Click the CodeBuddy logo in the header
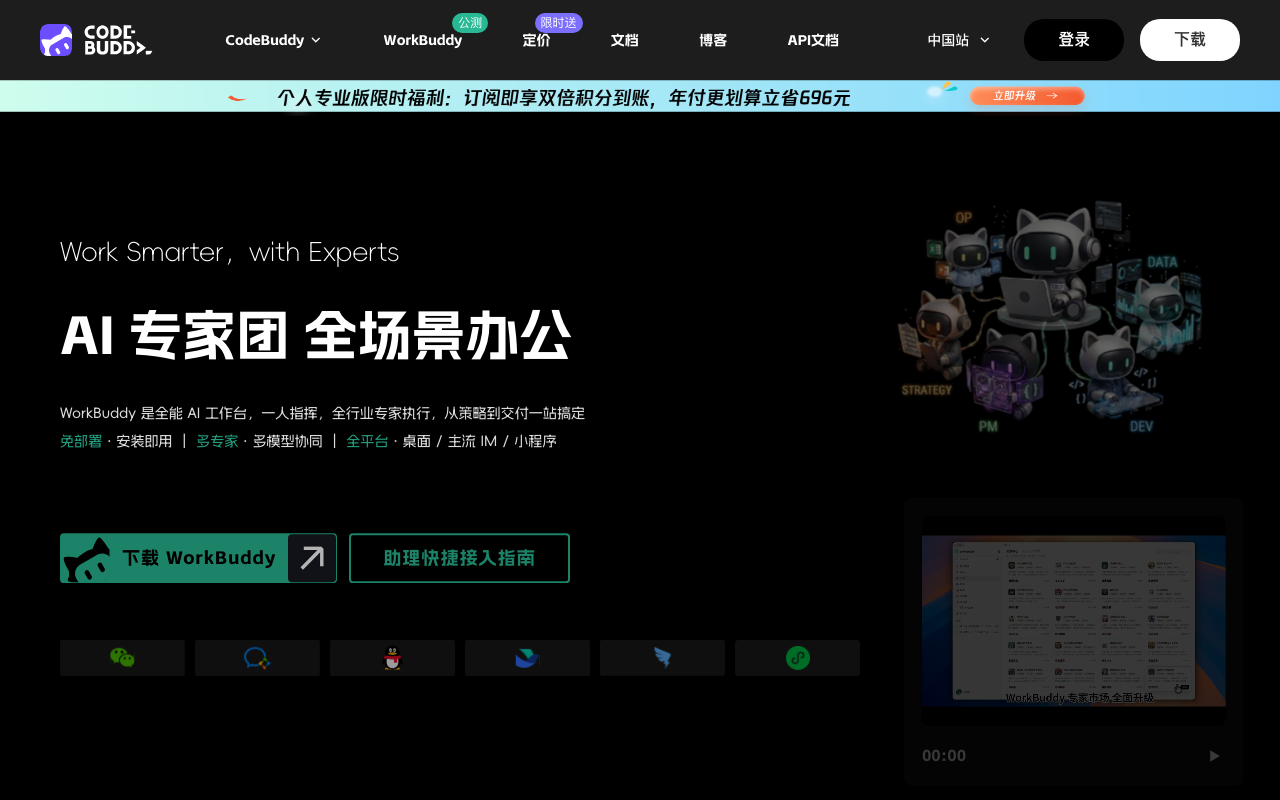The width and height of the screenshot is (1280, 800). 96,40
